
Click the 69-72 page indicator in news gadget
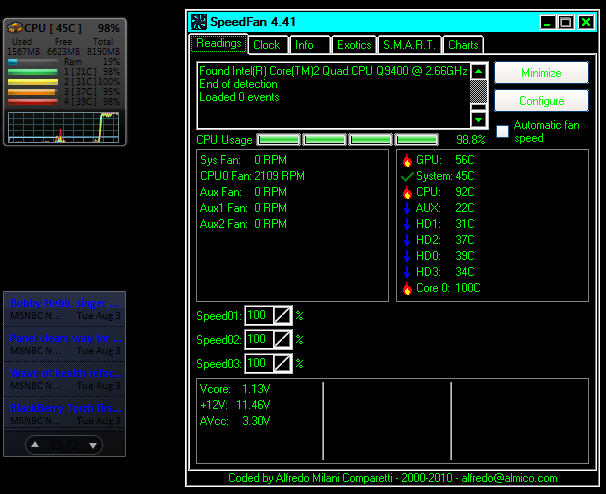click(x=64, y=445)
